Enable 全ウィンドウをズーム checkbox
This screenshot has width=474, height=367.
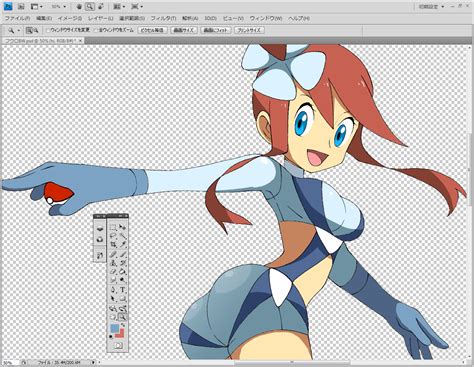tap(96, 30)
